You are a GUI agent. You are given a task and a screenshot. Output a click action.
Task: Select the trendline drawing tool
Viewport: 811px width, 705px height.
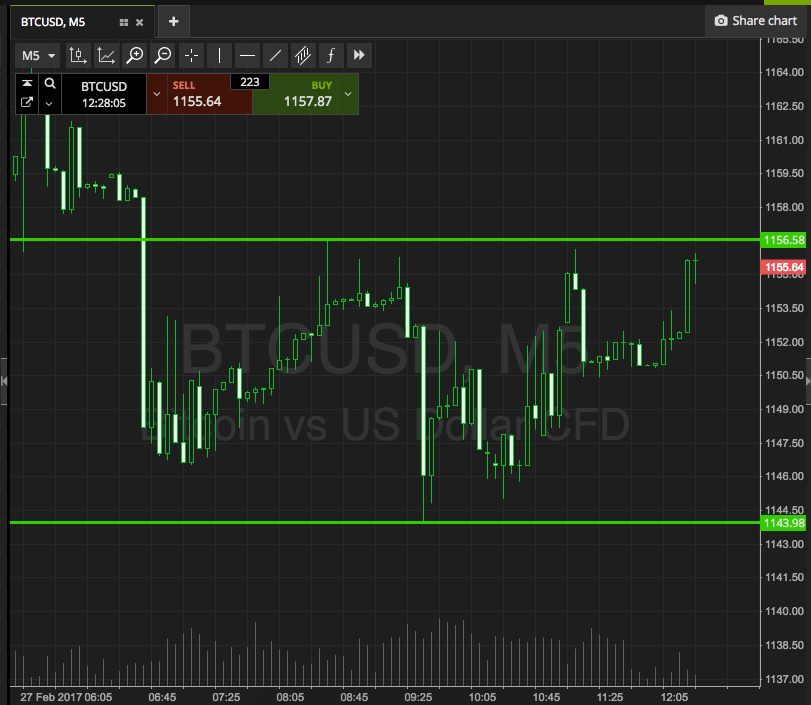pyautogui.click(x=275, y=55)
